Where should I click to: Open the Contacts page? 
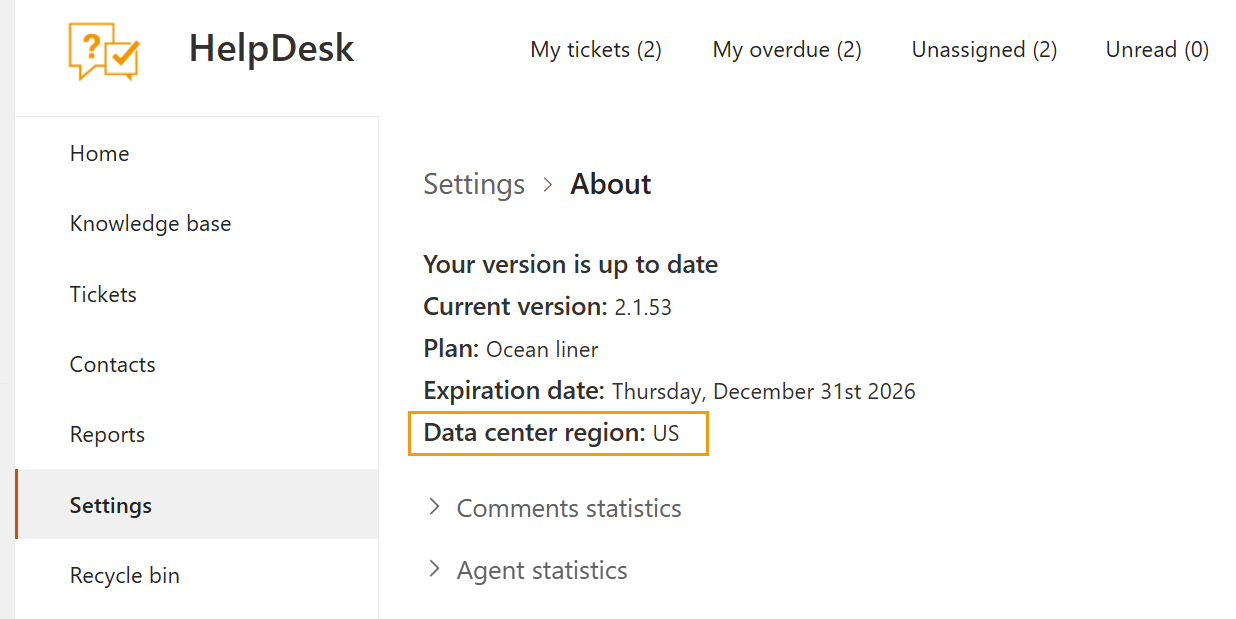click(112, 365)
